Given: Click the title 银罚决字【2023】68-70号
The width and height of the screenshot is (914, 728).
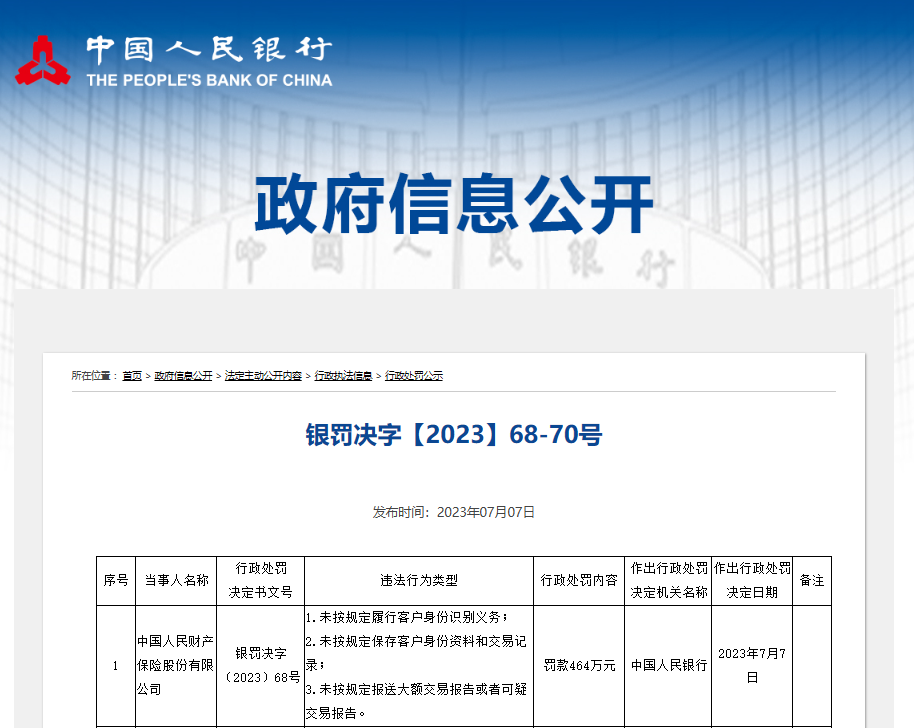Looking at the screenshot, I should tap(454, 435).
